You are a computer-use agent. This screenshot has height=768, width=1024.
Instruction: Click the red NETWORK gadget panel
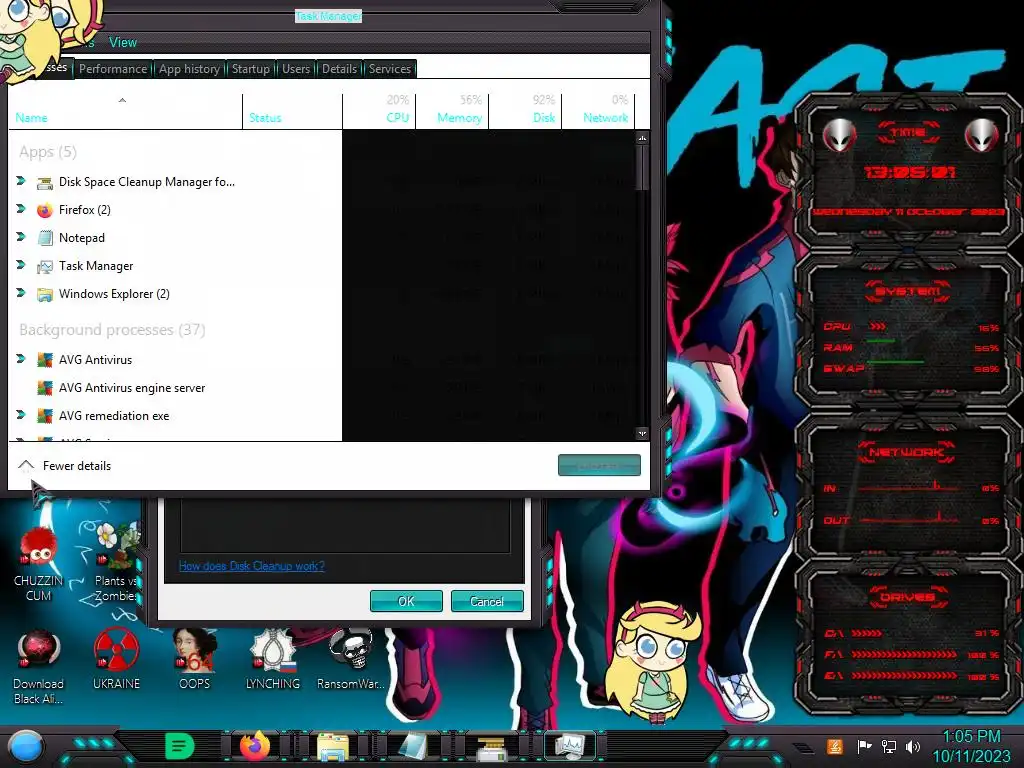tap(908, 487)
